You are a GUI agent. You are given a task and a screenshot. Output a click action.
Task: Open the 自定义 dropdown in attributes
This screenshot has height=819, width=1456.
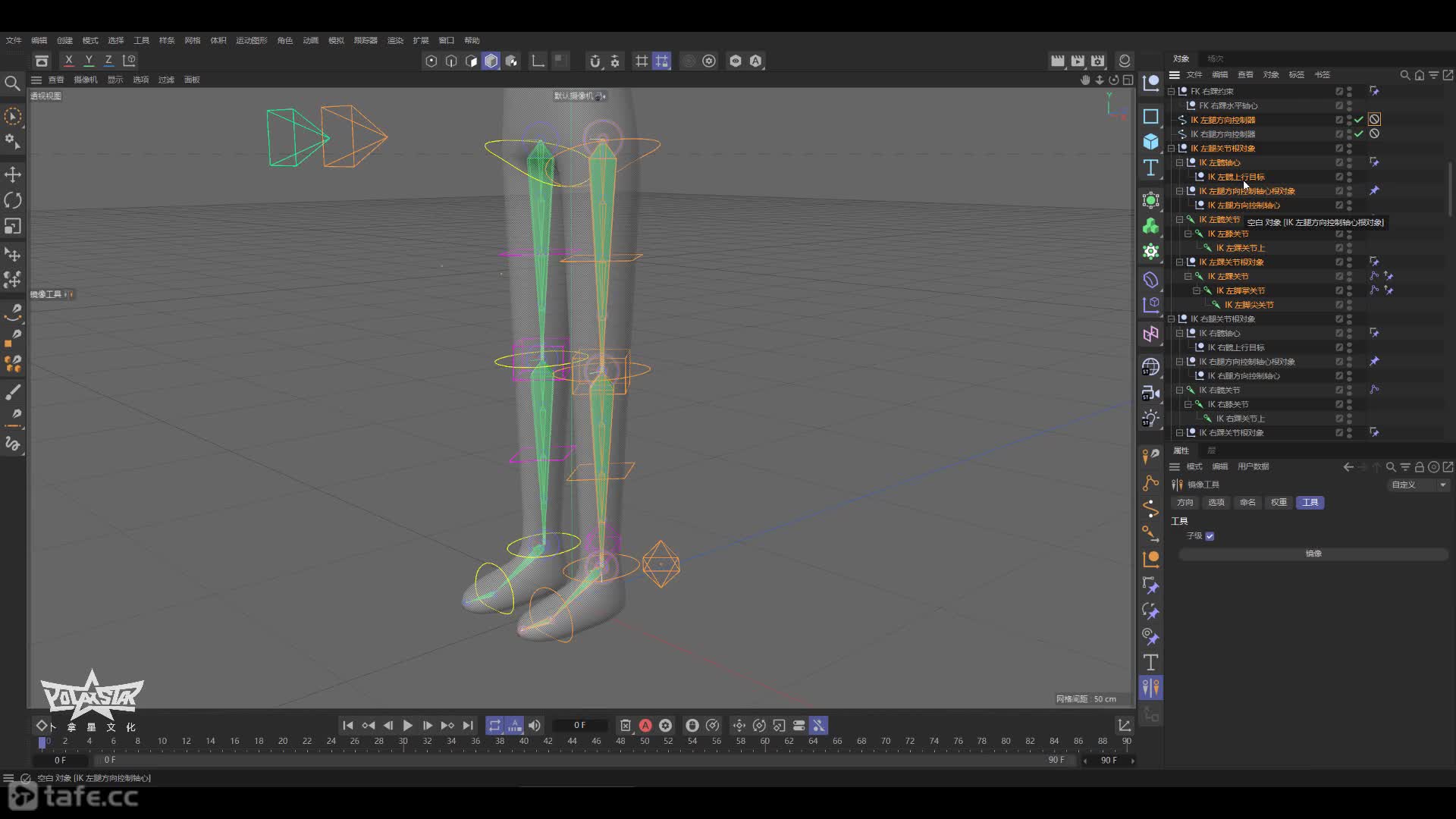1419,485
